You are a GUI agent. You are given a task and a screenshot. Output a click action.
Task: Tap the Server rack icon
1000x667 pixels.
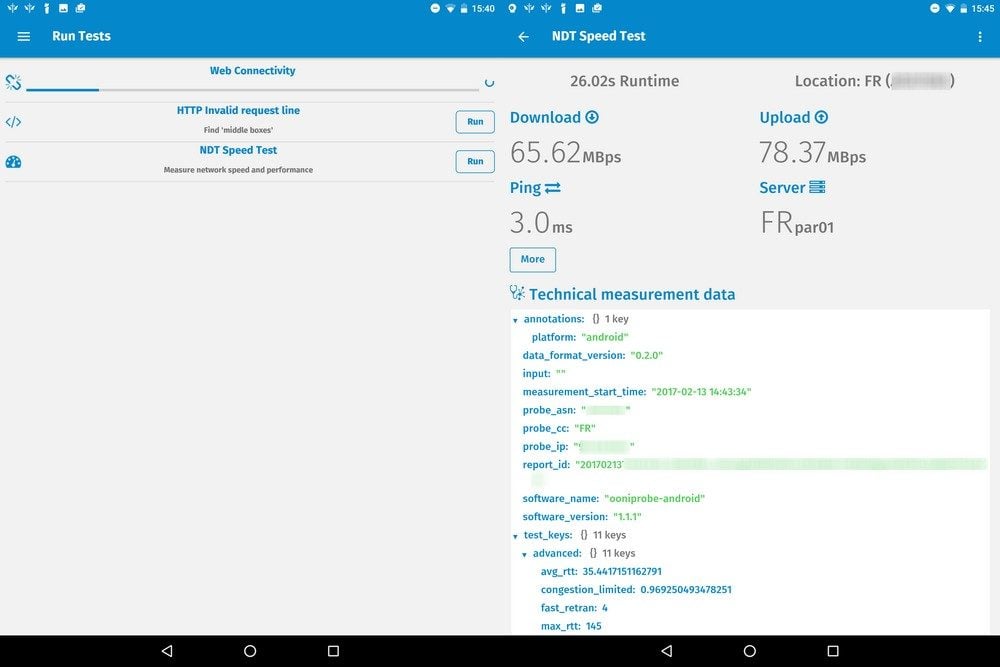coord(817,187)
